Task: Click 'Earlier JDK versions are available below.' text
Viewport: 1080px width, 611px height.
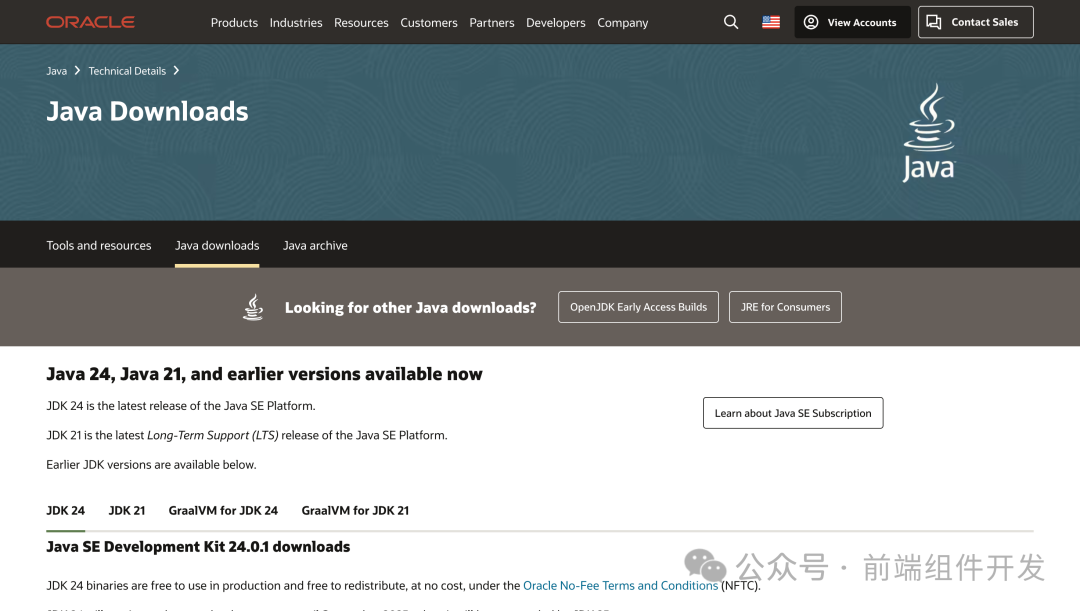Action: coord(152,465)
